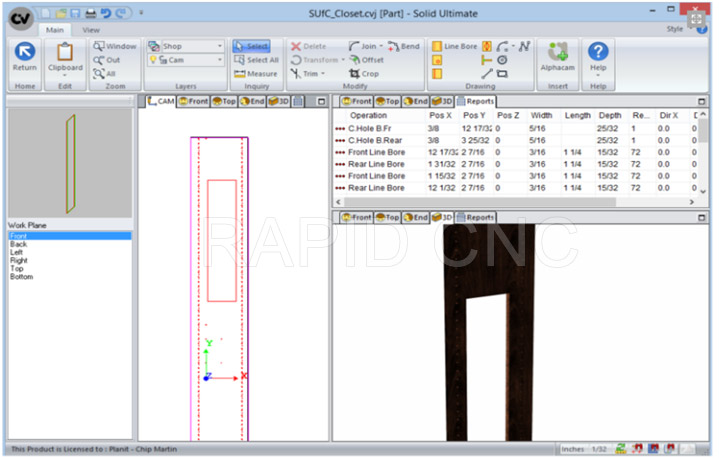Click the green status bar icon next to 1/32

[x=620, y=449]
